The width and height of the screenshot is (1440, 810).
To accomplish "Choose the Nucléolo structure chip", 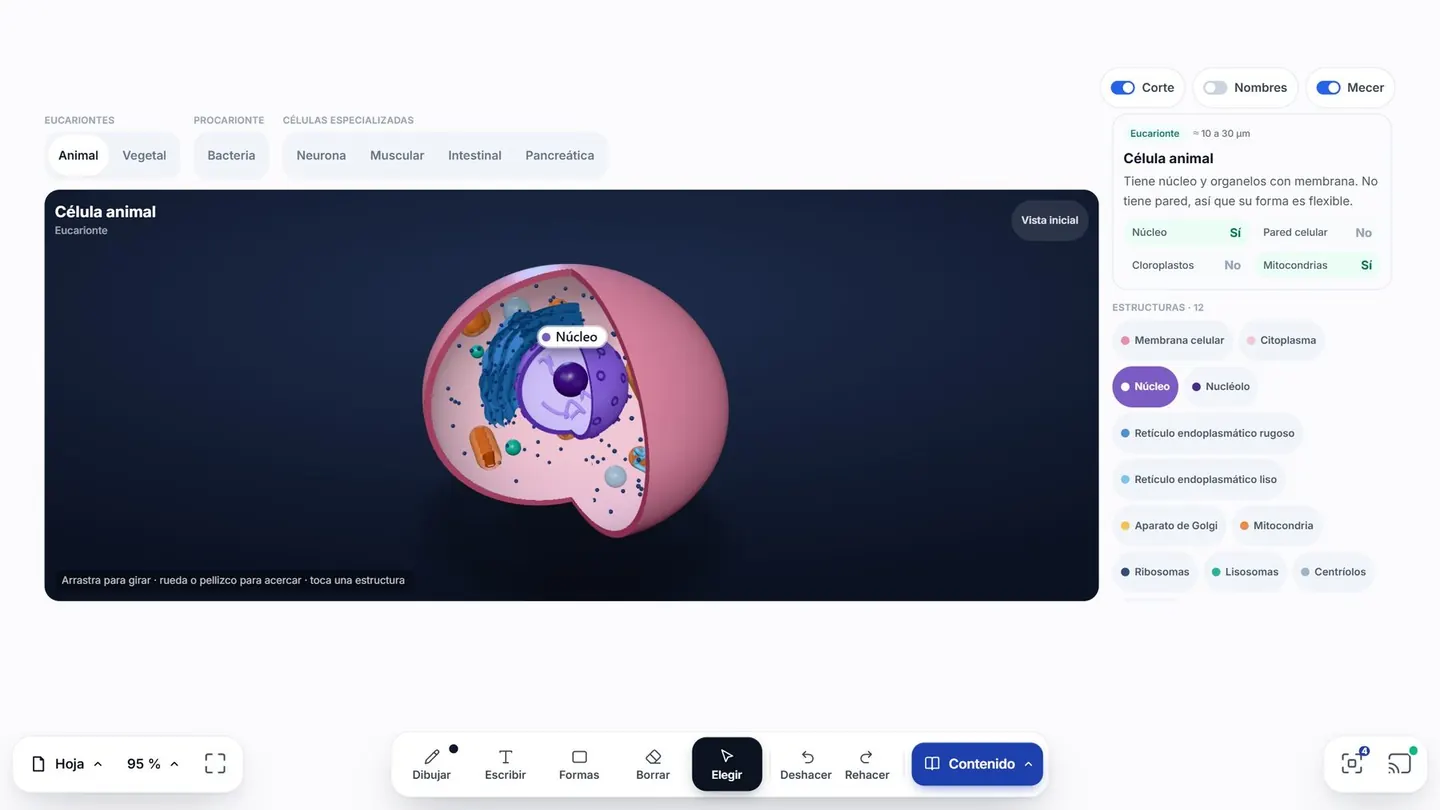I will [1221, 386].
